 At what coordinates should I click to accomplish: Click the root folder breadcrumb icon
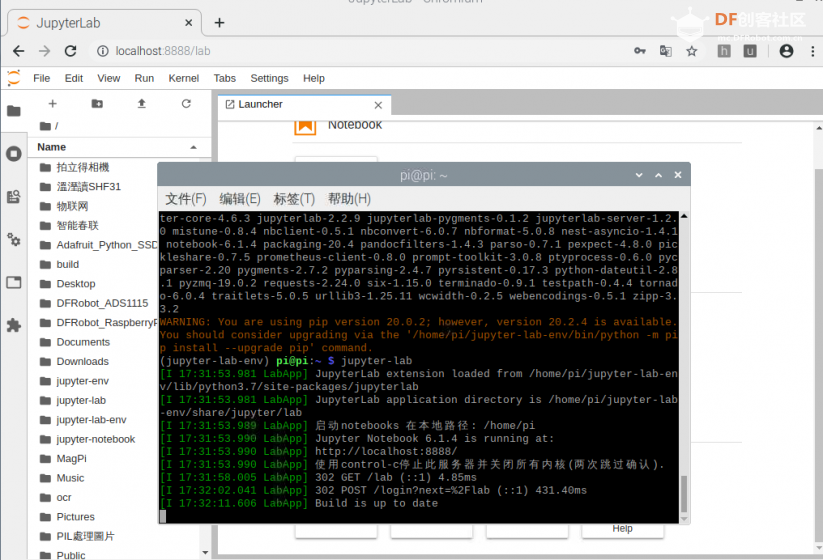point(45,126)
